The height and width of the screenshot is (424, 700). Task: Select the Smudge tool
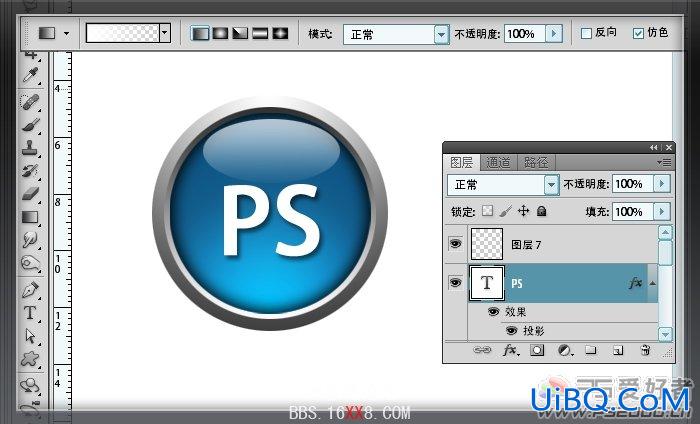[x=30, y=240]
